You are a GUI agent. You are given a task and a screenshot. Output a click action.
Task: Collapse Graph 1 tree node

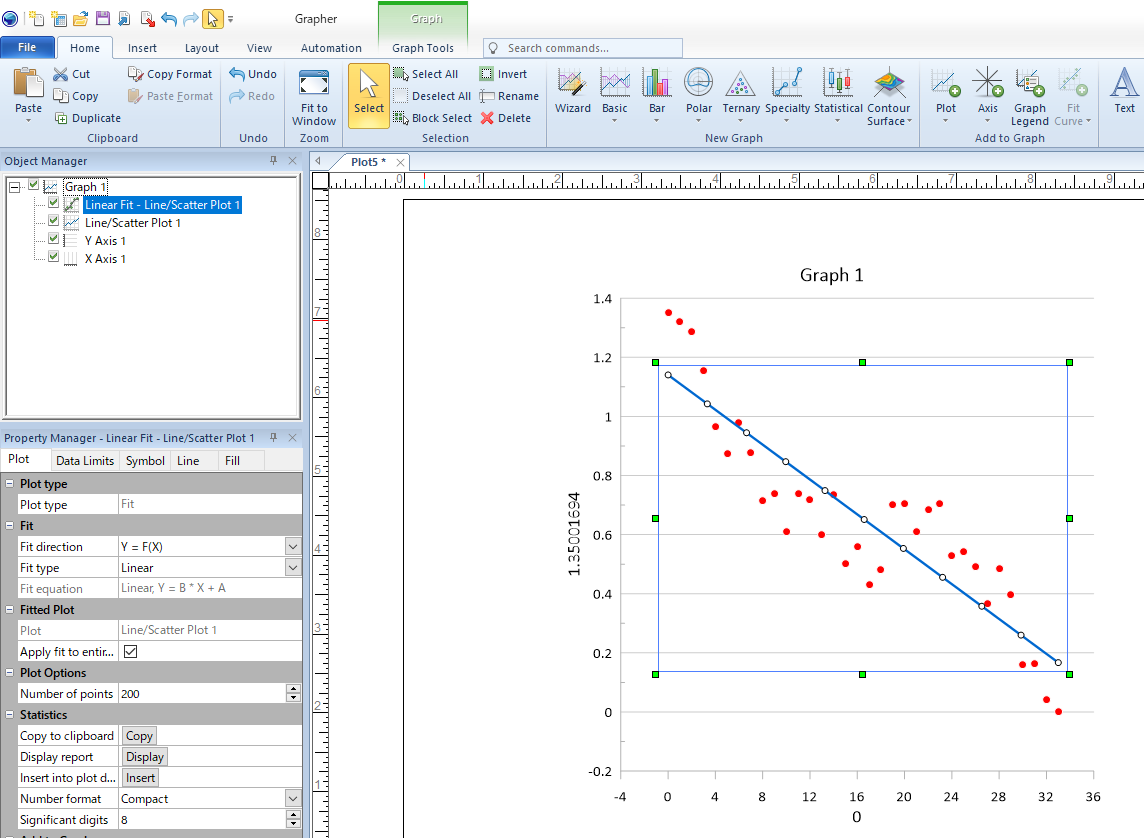click(14, 187)
